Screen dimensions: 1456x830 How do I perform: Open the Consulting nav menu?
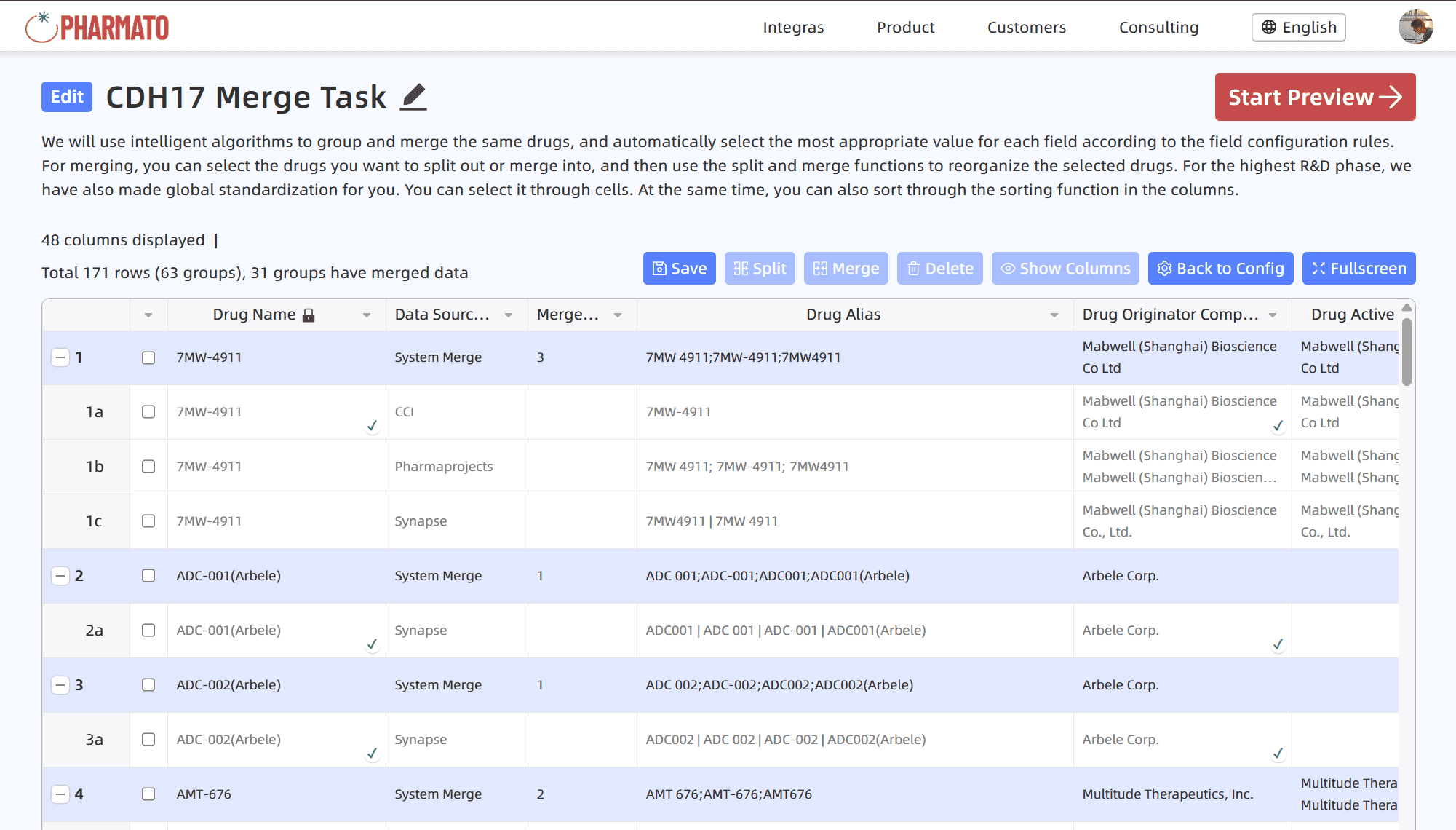[1158, 28]
